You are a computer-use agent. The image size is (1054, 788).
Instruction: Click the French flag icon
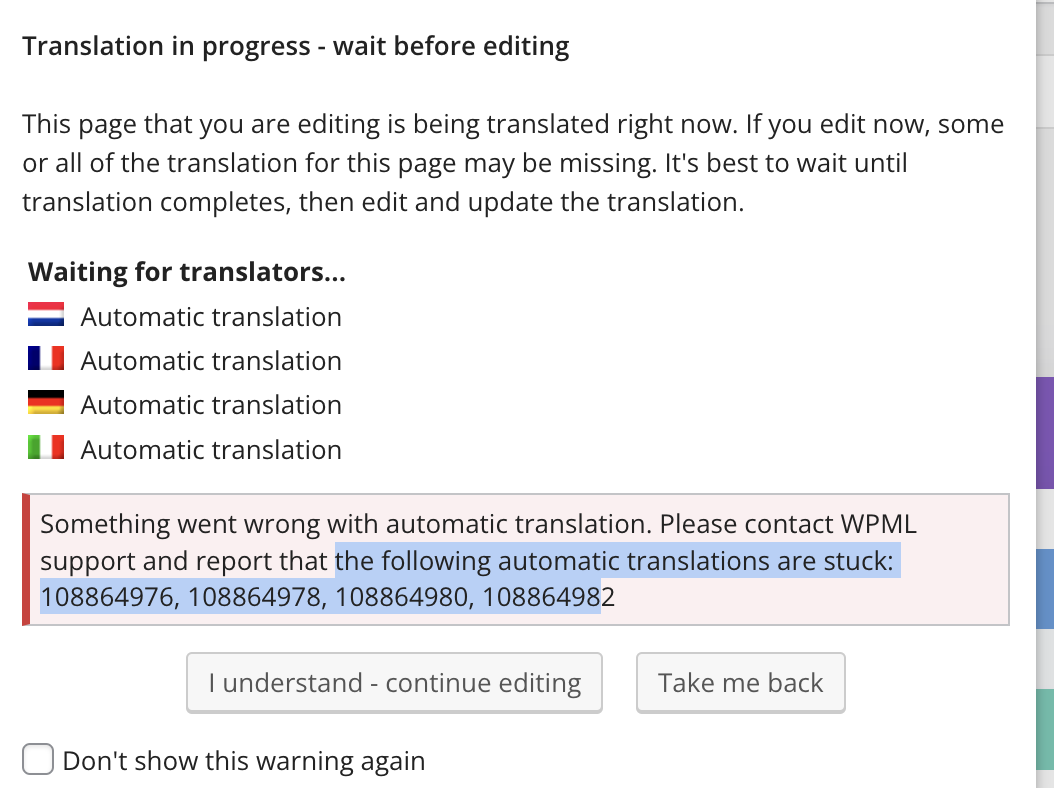46,358
